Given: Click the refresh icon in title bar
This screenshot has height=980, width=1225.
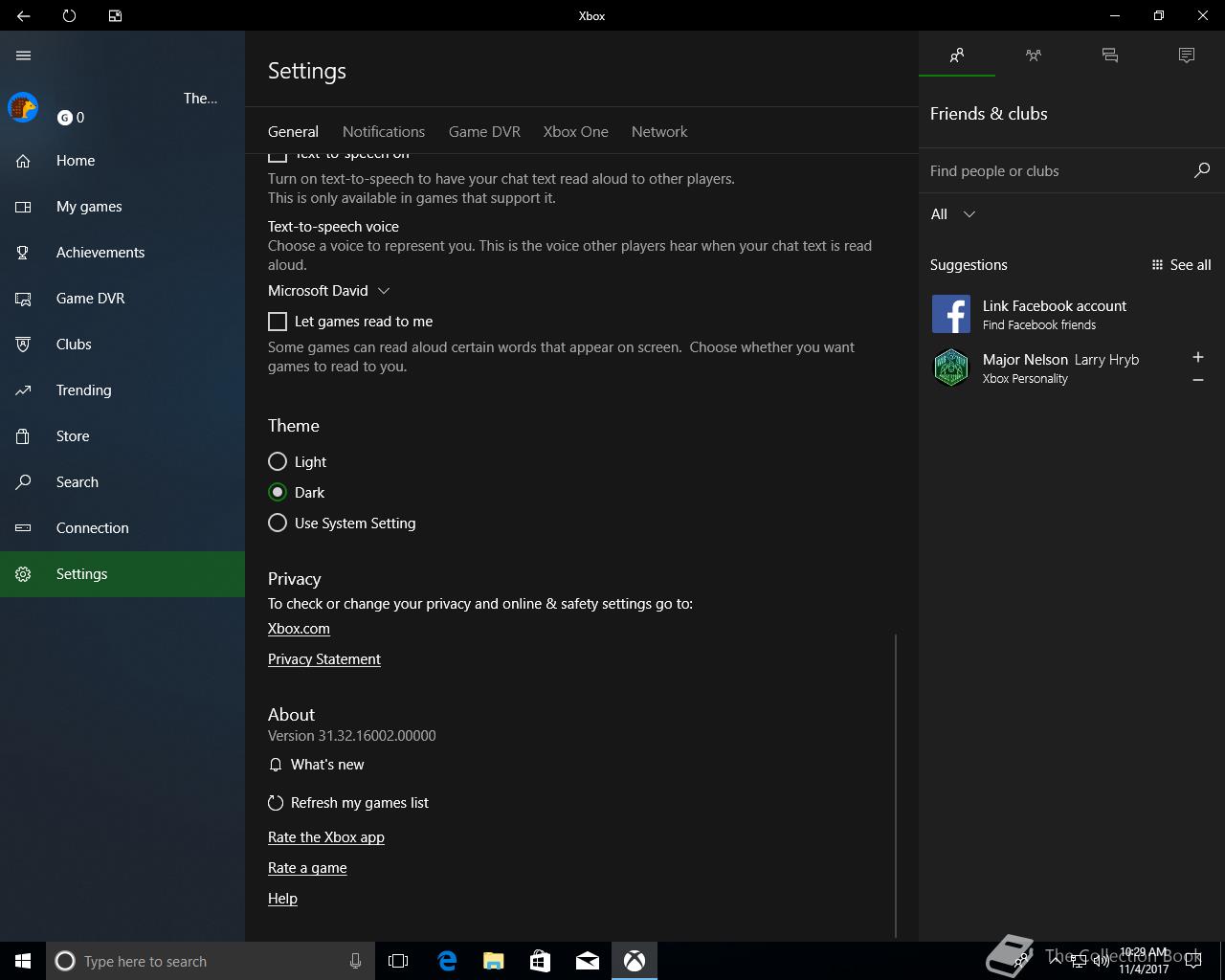Looking at the screenshot, I should click(69, 15).
